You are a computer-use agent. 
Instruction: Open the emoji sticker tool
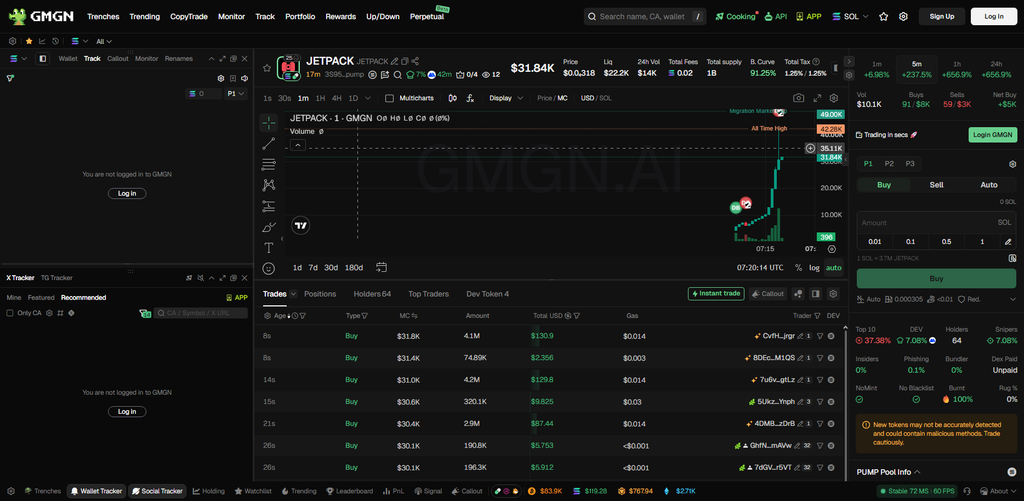(268, 268)
